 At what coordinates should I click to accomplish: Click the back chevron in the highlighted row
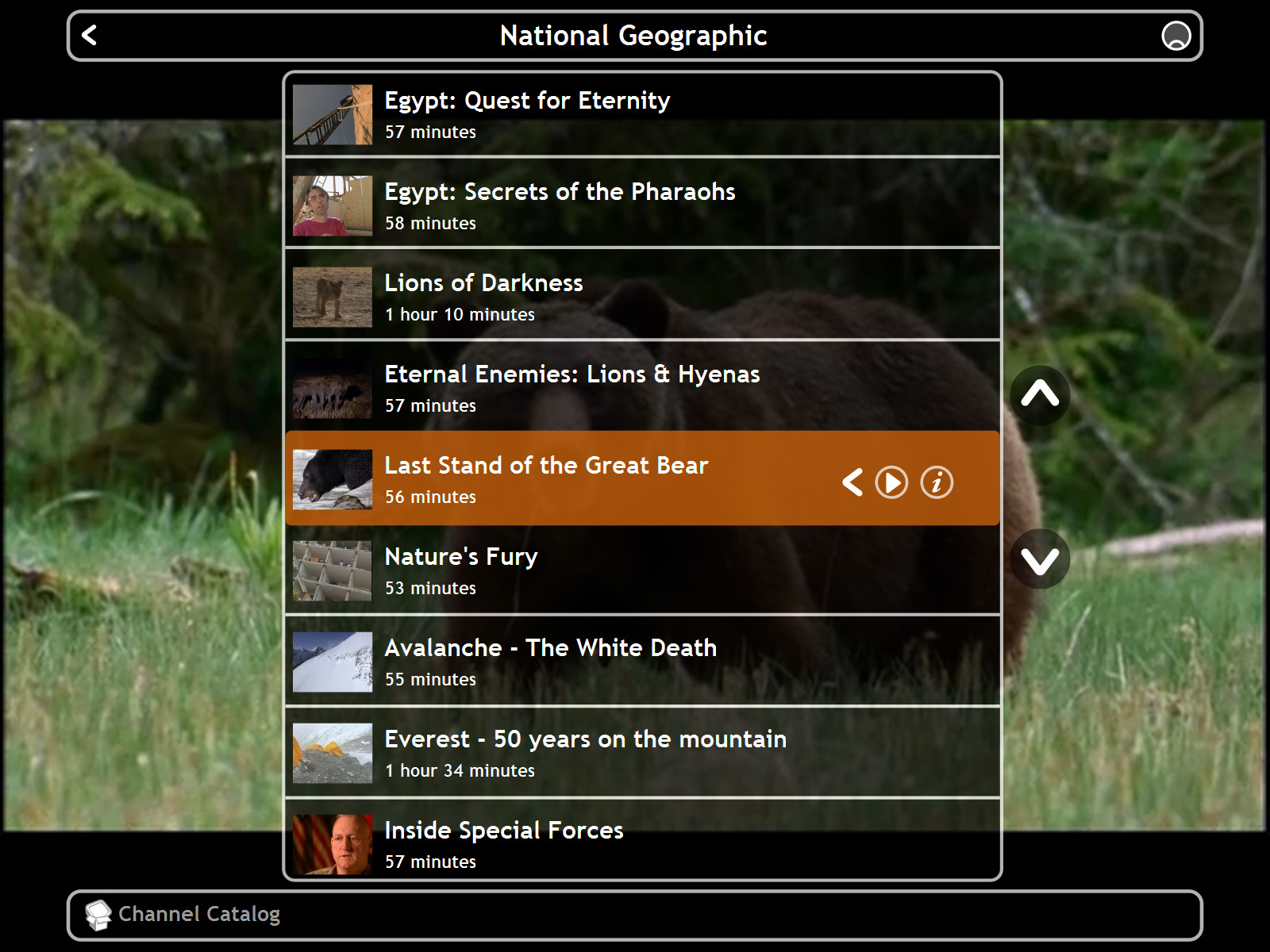click(x=852, y=482)
